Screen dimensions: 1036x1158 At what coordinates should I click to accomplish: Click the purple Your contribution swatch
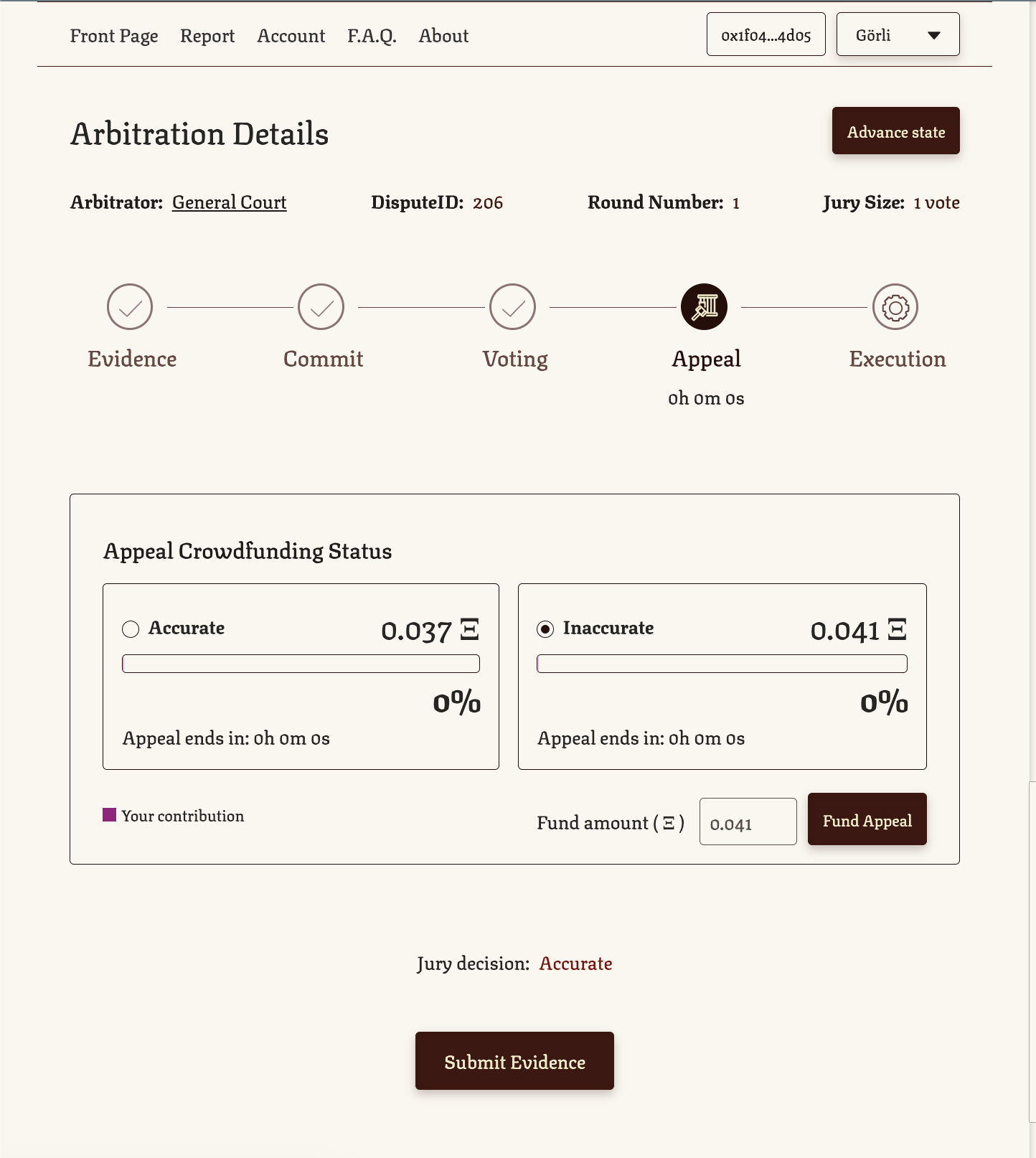[x=110, y=814]
